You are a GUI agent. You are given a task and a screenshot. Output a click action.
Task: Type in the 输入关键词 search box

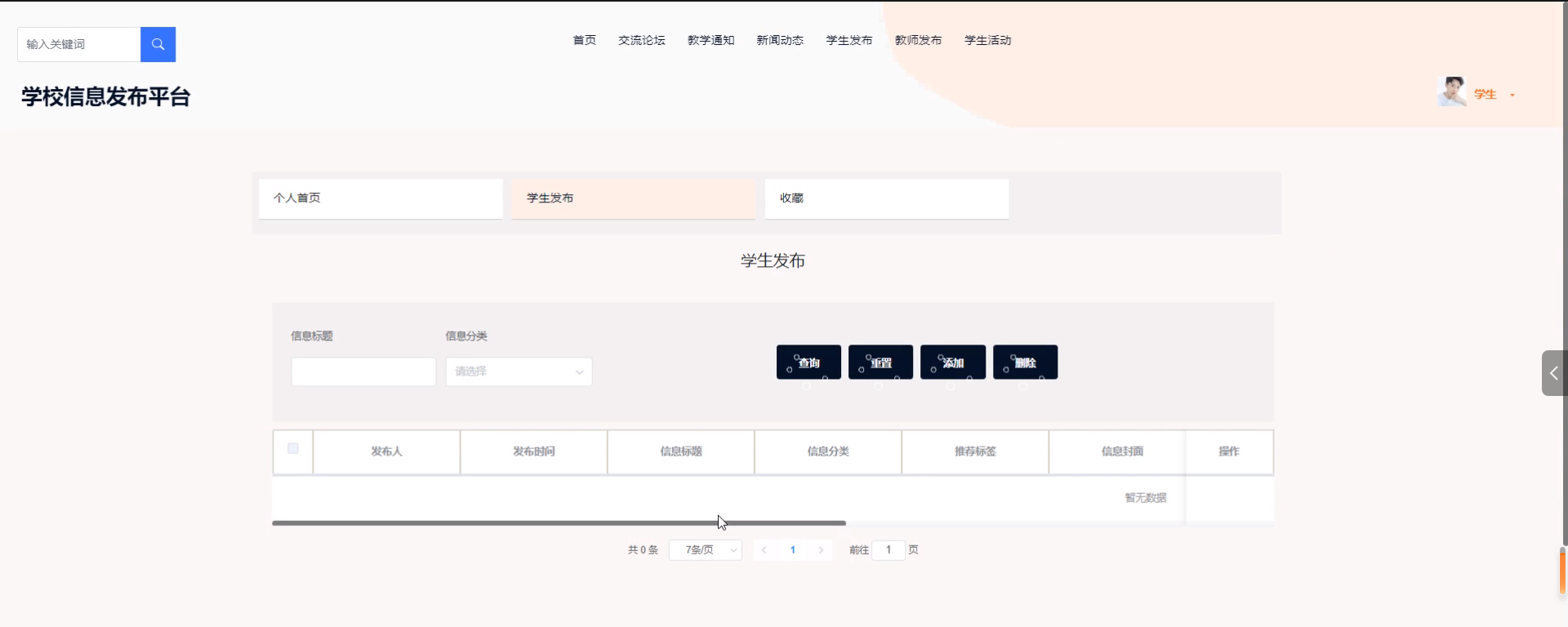pos(78,44)
